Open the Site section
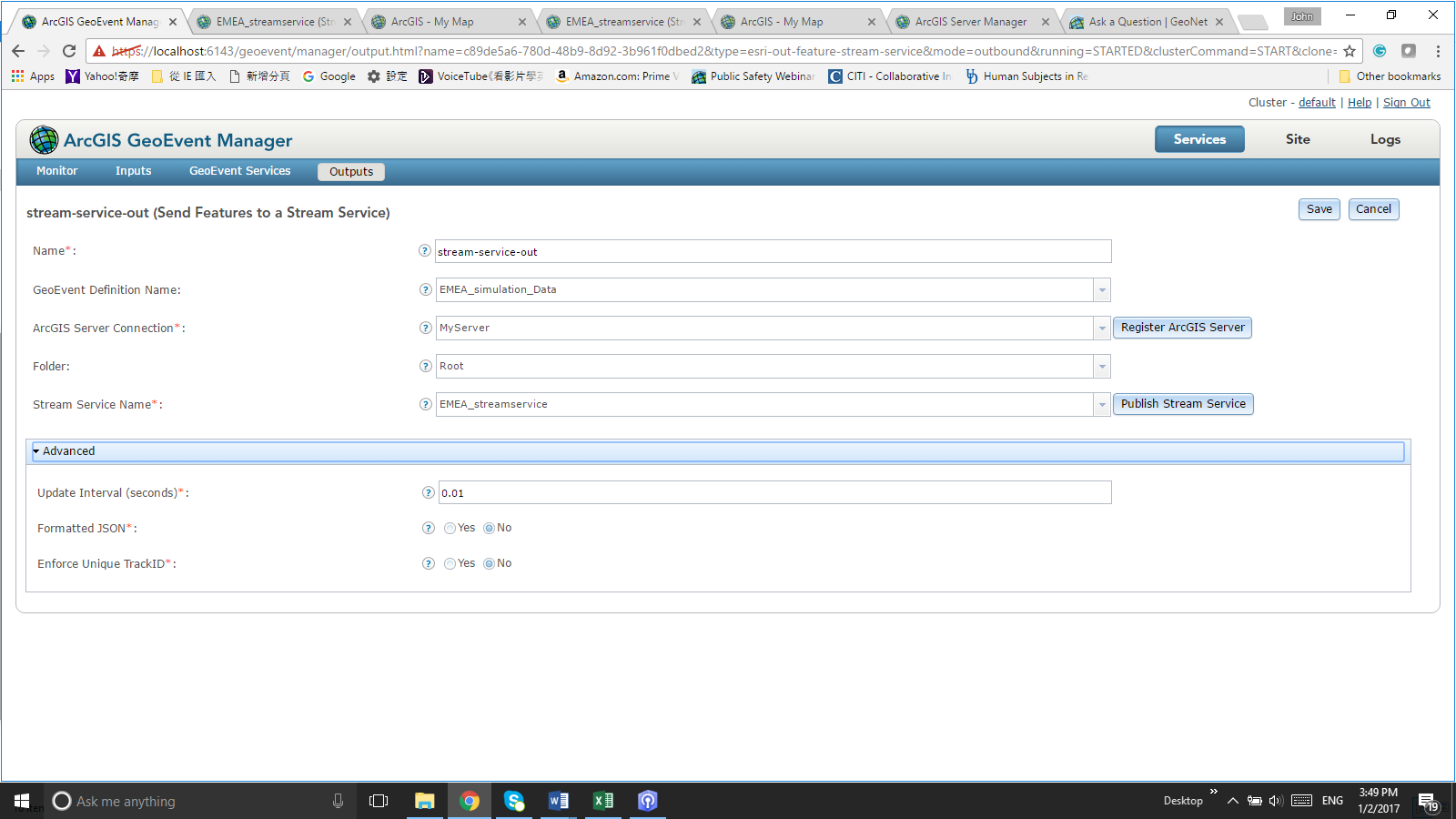This screenshot has width=1456, height=819. point(1298,139)
